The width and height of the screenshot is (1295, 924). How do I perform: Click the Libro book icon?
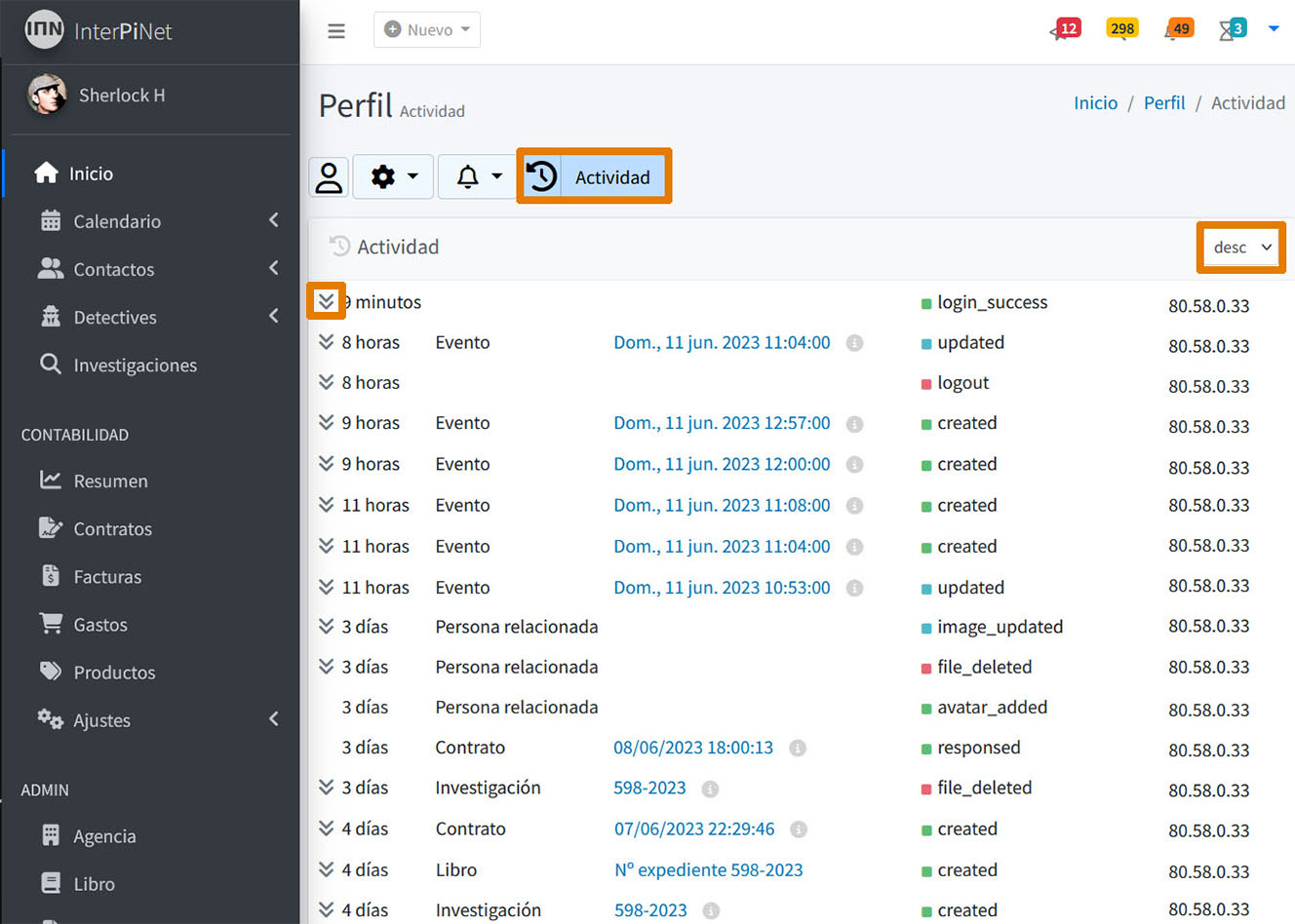click(x=51, y=883)
